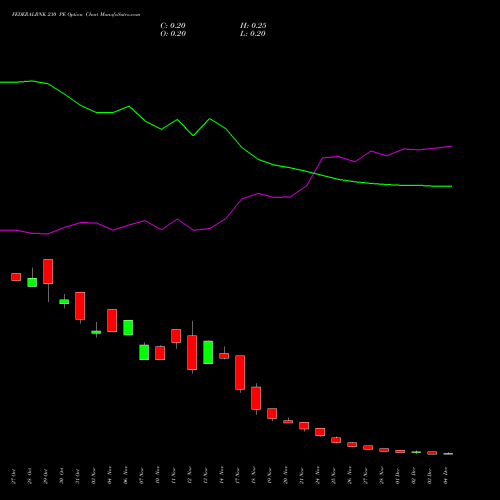
Task: Click the green candlestick for 06 Nov
Action: [x=128, y=328]
